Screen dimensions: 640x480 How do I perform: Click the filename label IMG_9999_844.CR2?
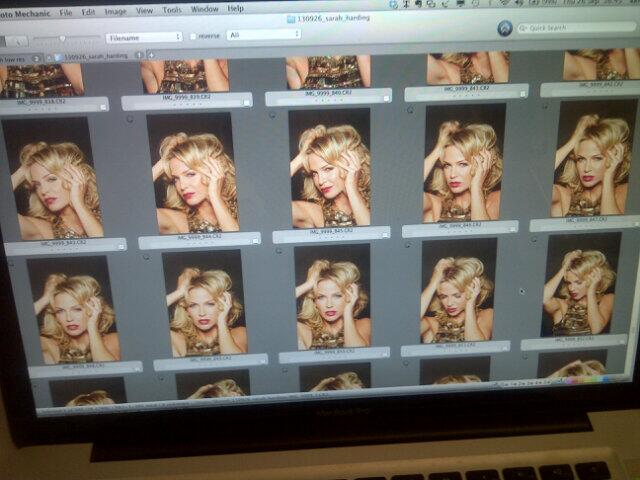coord(200,237)
